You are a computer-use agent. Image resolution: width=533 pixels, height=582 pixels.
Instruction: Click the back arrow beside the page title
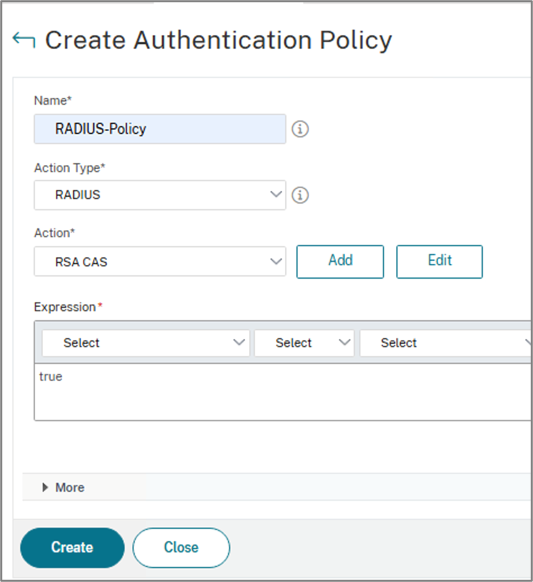coord(24,40)
